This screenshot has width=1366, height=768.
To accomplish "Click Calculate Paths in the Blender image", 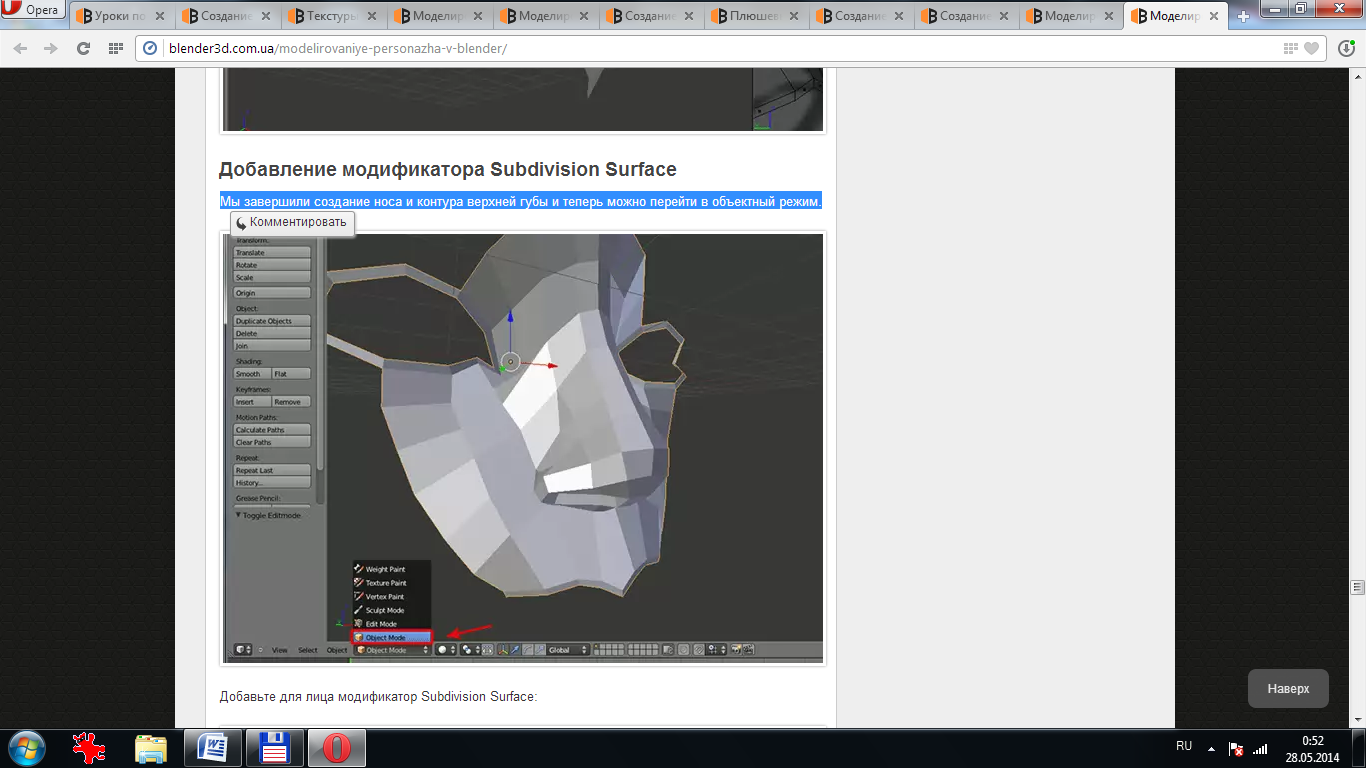I will pos(272,430).
